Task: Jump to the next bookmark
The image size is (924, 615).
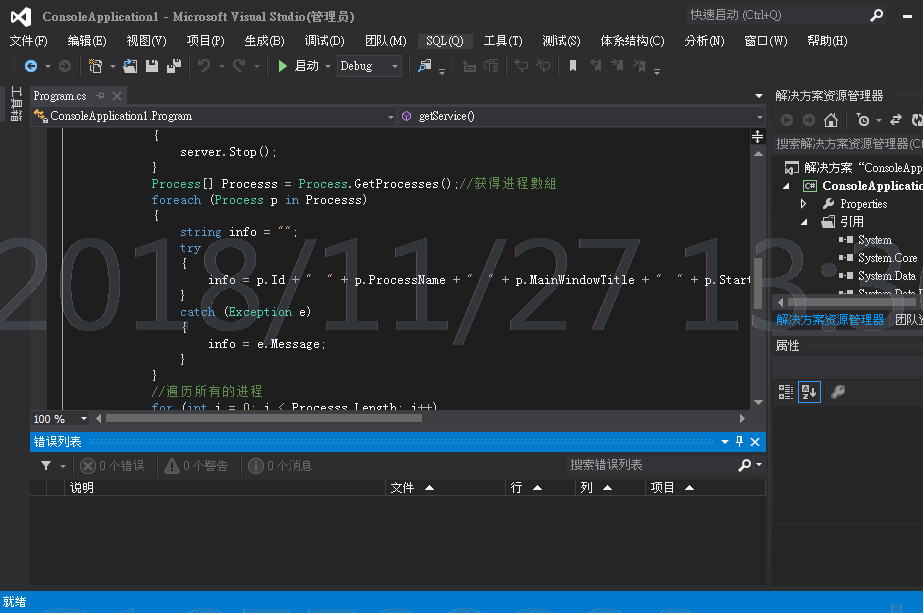Action: click(617, 67)
